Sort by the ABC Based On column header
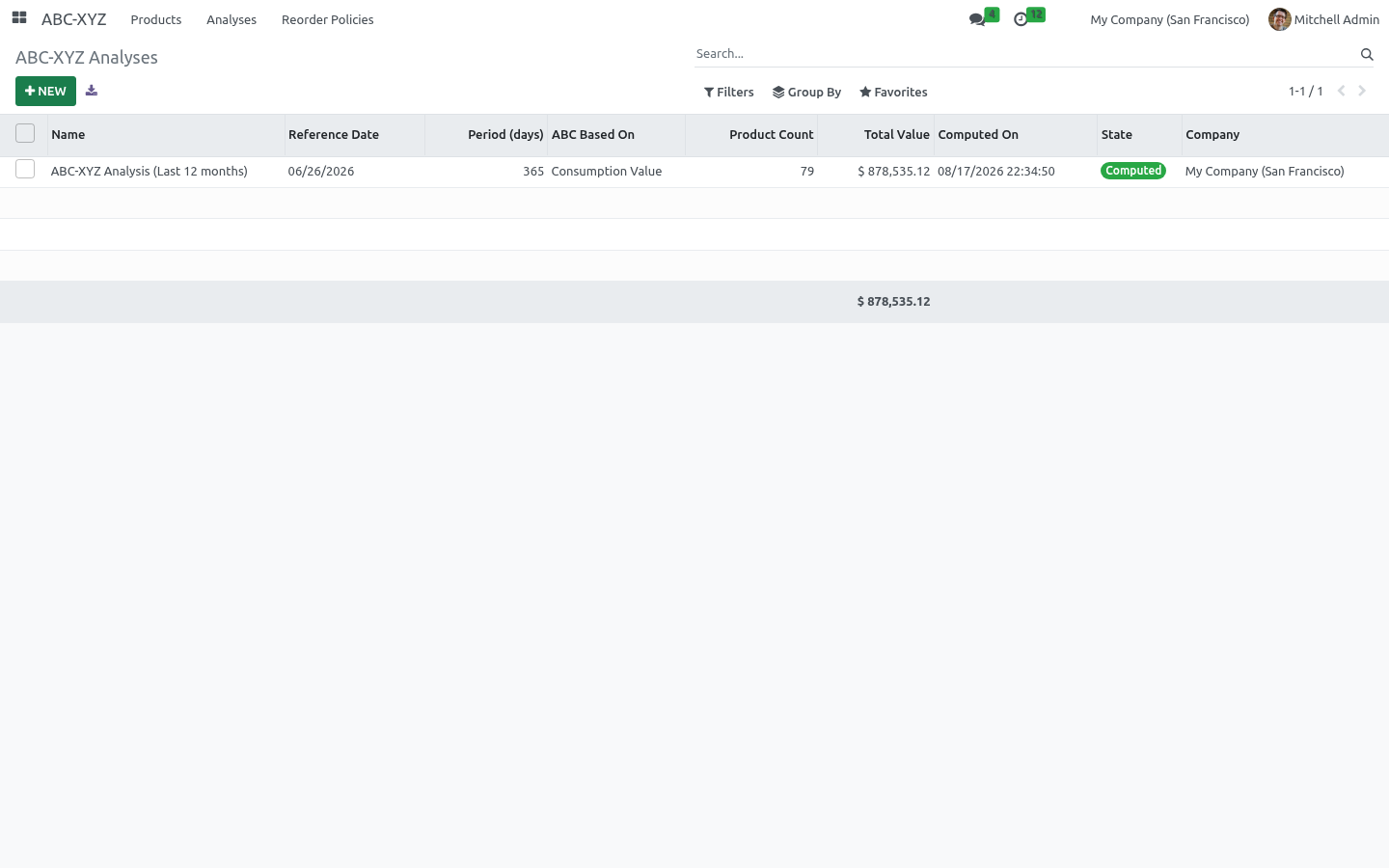Screen dimensions: 1389x868 pos(616,135)
